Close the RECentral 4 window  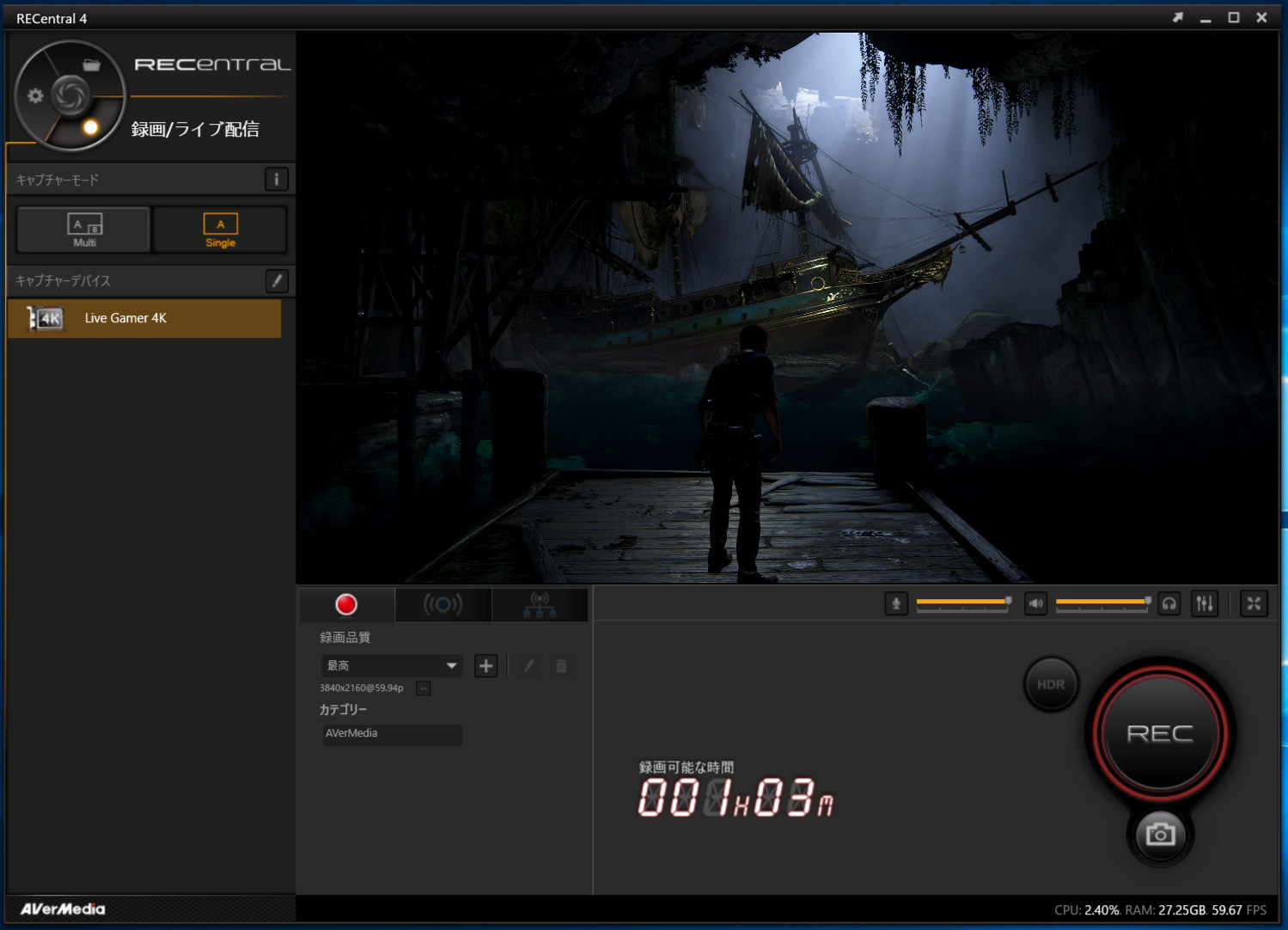point(1261,17)
